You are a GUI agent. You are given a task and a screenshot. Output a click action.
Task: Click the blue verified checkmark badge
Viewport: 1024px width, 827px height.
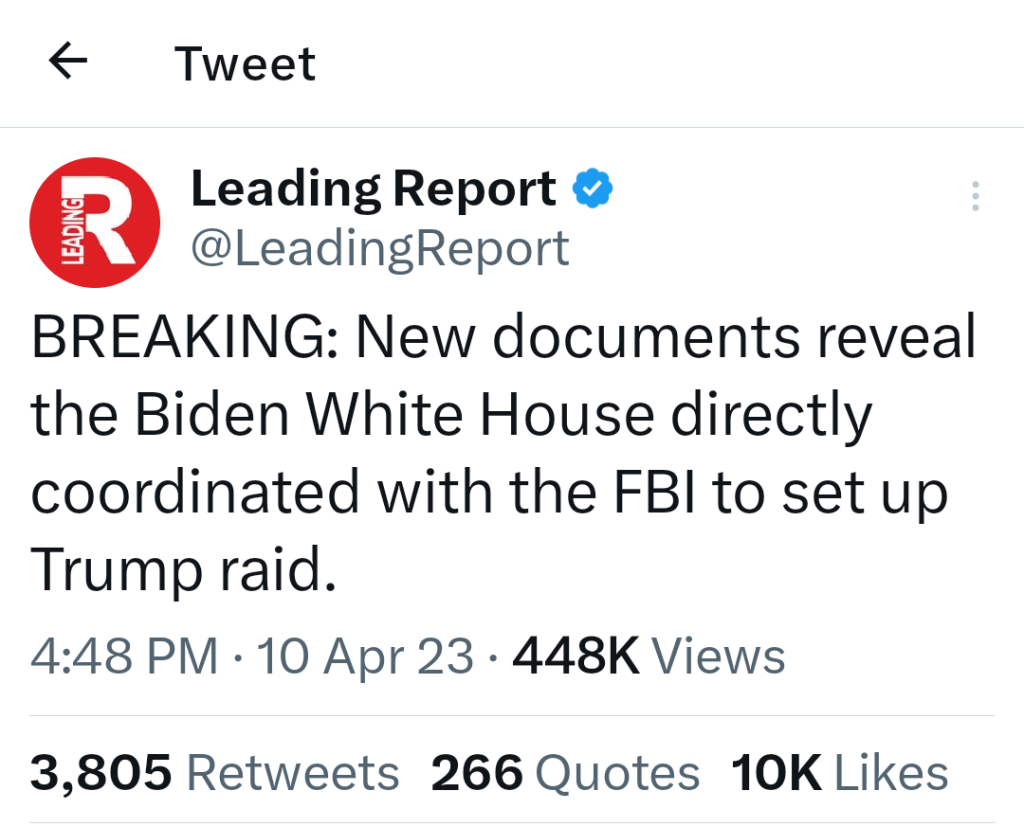[x=592, y=188]
